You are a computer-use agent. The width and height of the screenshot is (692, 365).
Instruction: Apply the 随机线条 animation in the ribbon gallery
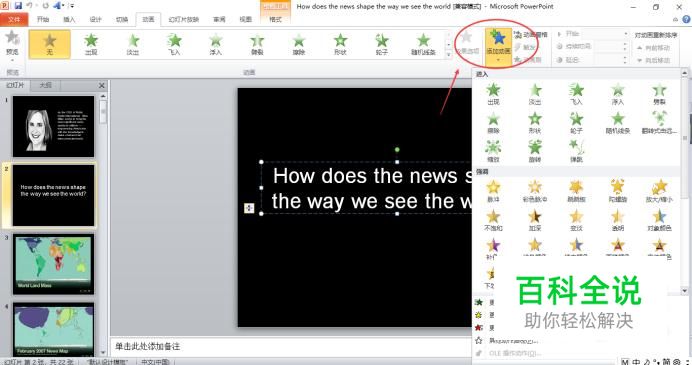point(423,44)
